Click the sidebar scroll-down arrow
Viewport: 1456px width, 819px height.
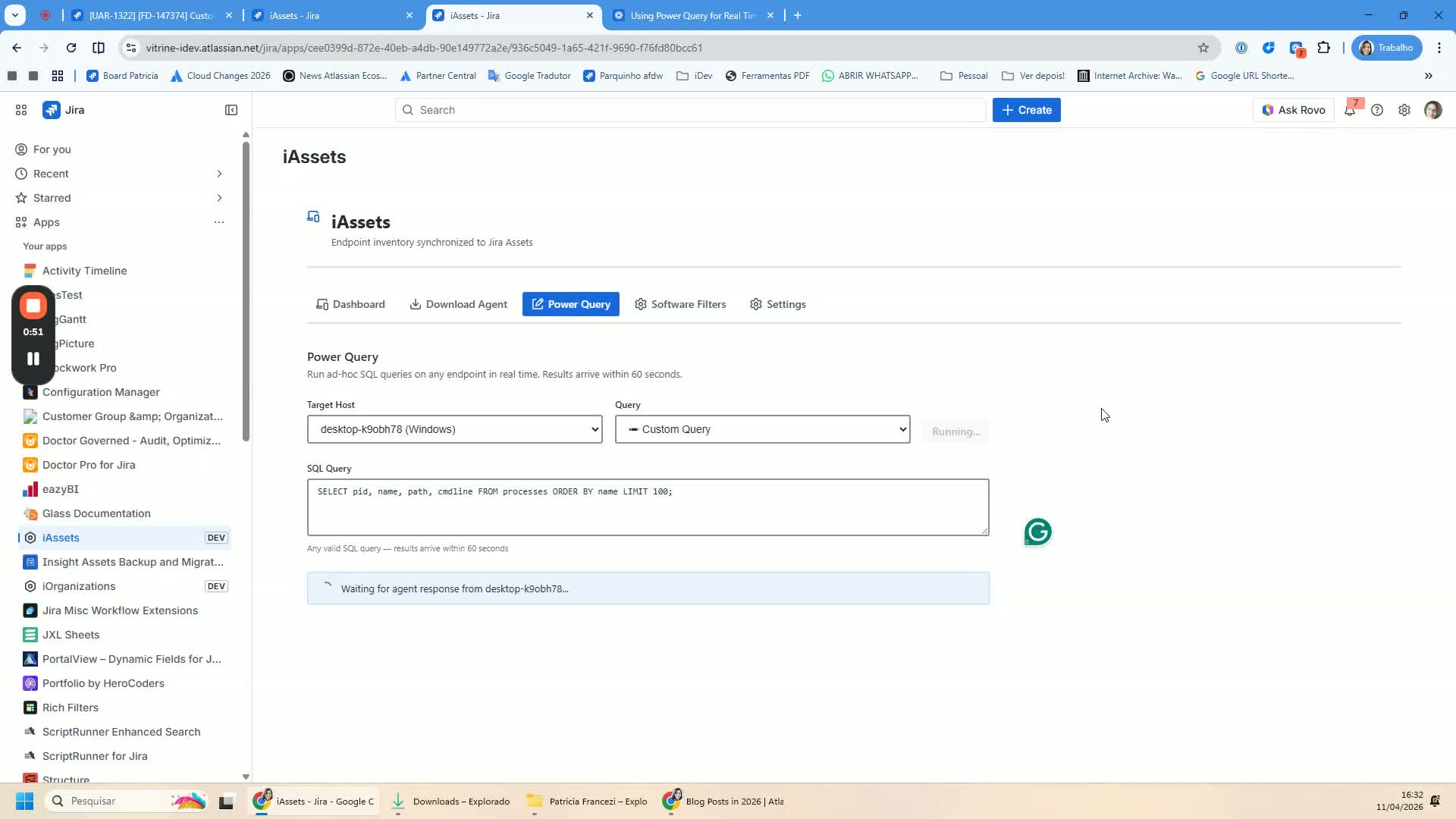click(246, 777)
